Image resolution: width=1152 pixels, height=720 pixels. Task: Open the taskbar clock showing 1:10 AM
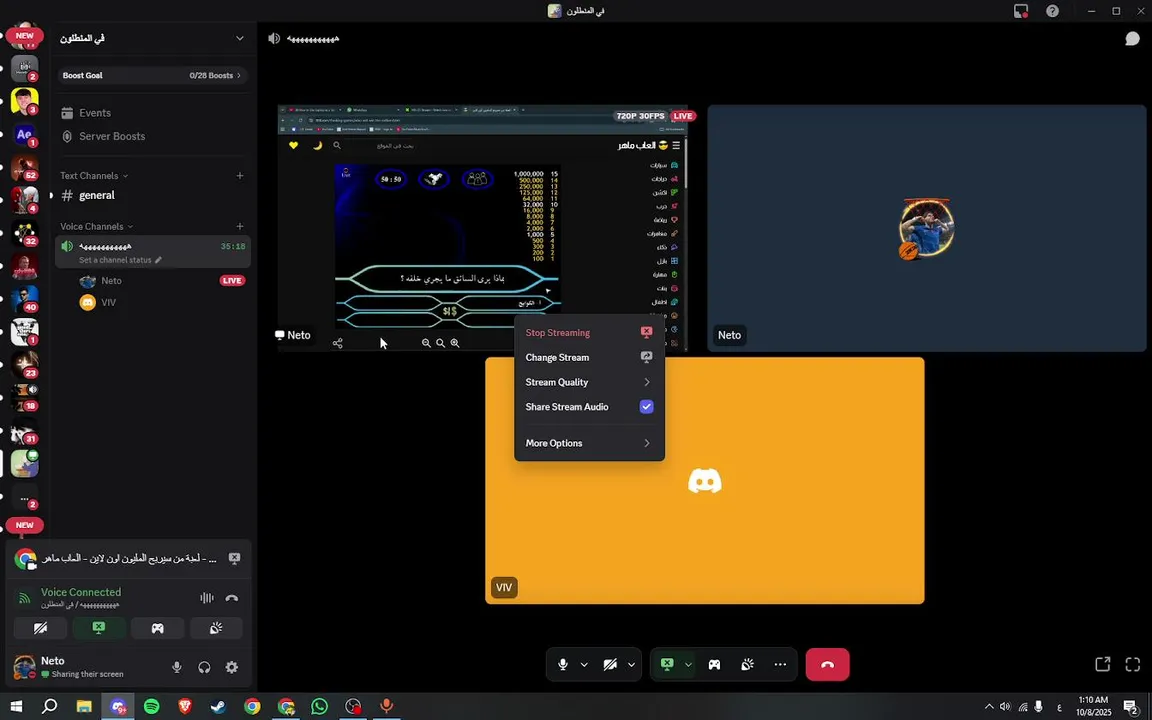1092,706
